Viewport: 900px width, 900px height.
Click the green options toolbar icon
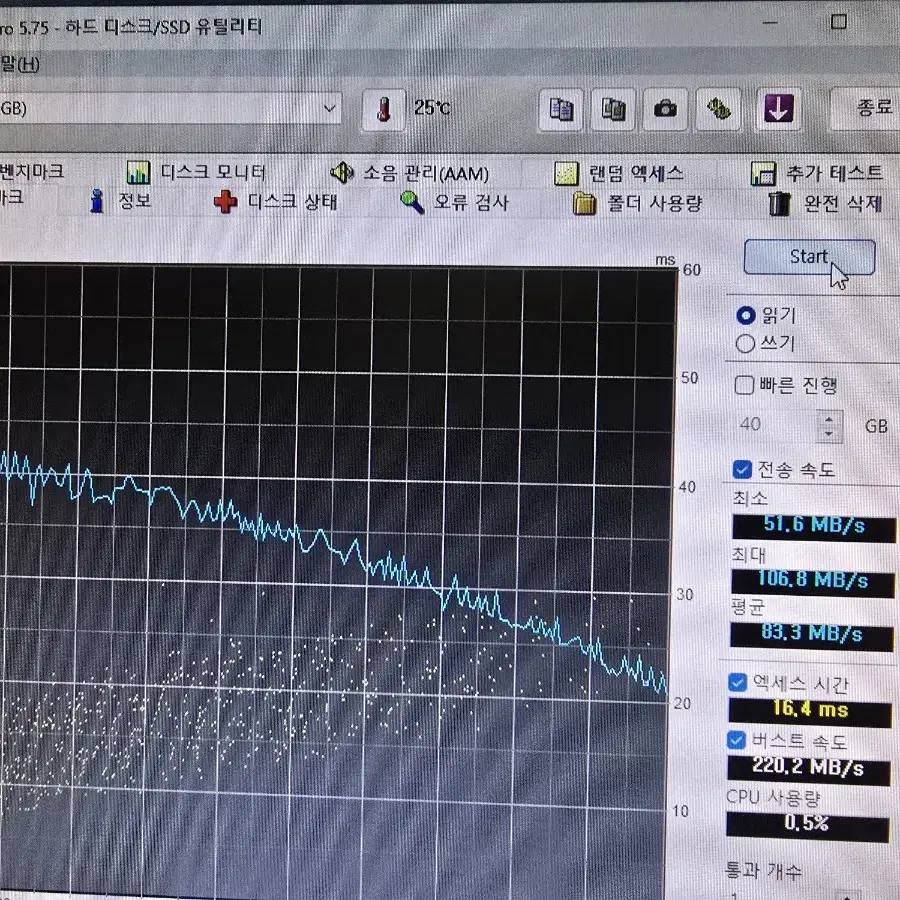tap(718, 109)
